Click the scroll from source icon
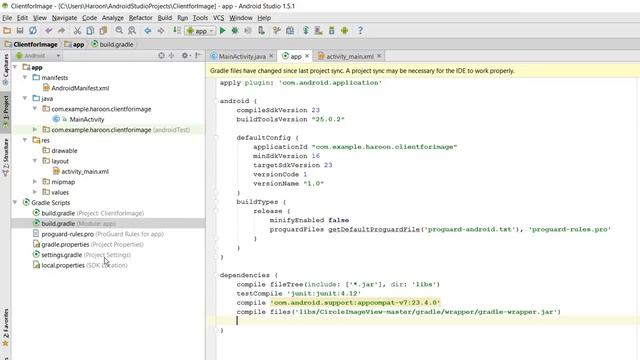Screen dimensions: 640x360 161,56
